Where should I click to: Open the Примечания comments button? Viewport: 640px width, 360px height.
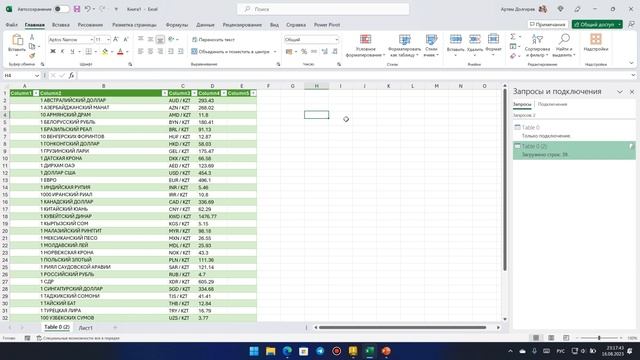547,24
